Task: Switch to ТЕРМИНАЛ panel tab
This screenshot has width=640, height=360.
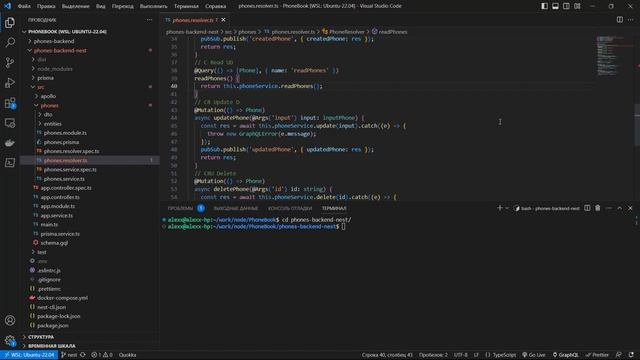Action: (334, 209)
